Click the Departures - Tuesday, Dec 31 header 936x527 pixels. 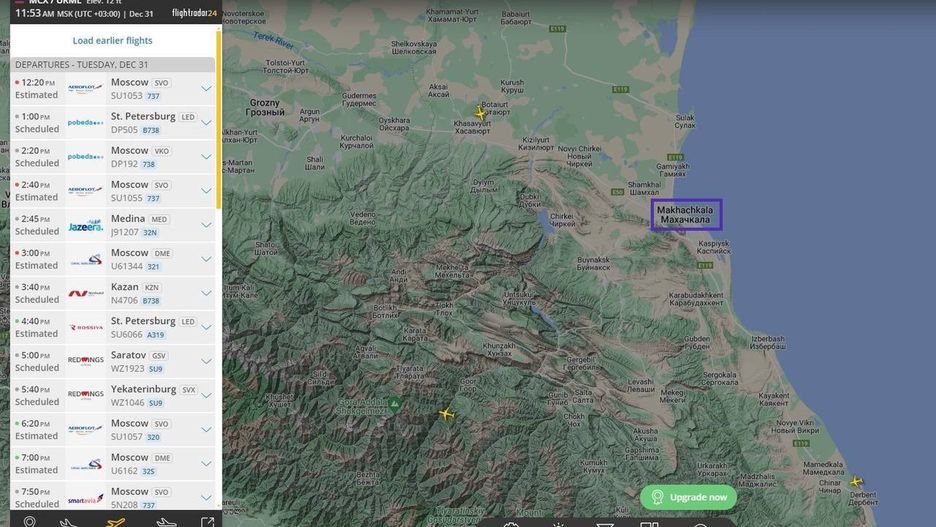(112, 64)
